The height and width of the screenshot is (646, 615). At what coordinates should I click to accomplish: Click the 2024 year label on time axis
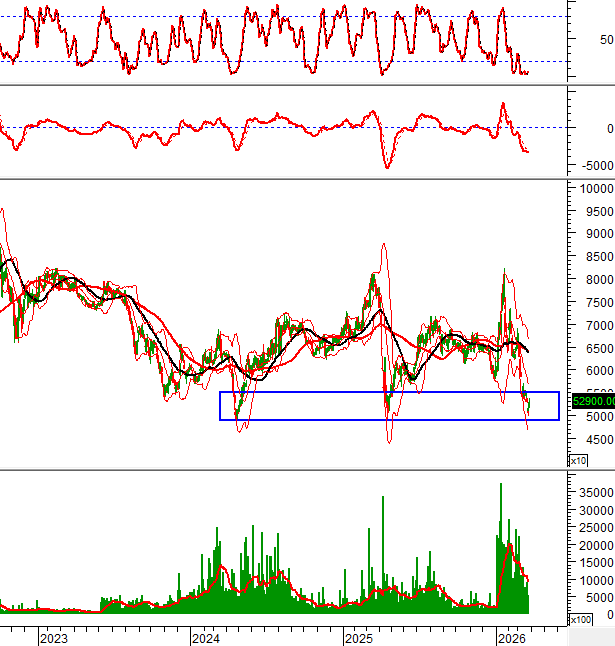[206, 637]
